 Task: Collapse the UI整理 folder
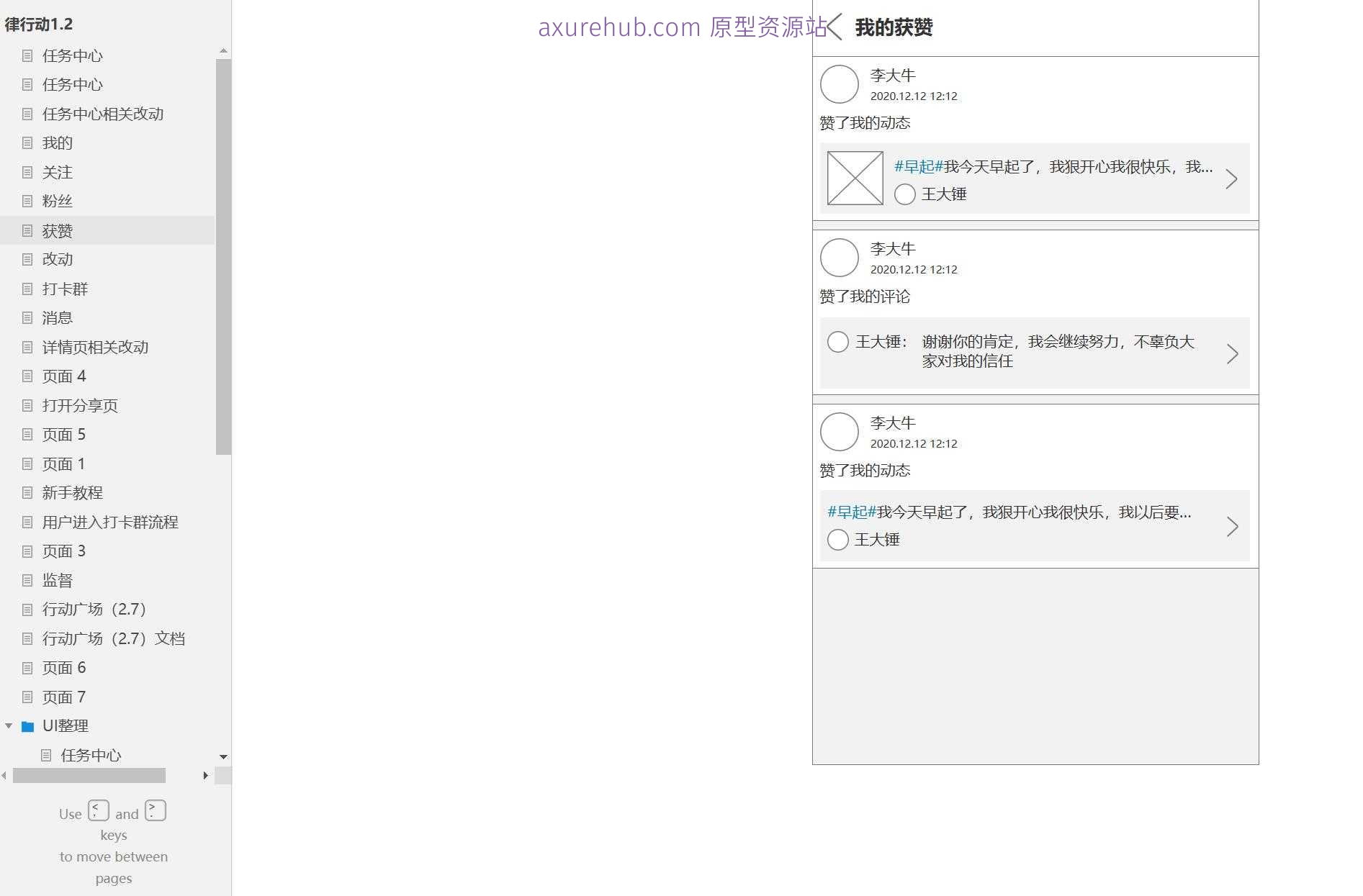tap(9, 726)
